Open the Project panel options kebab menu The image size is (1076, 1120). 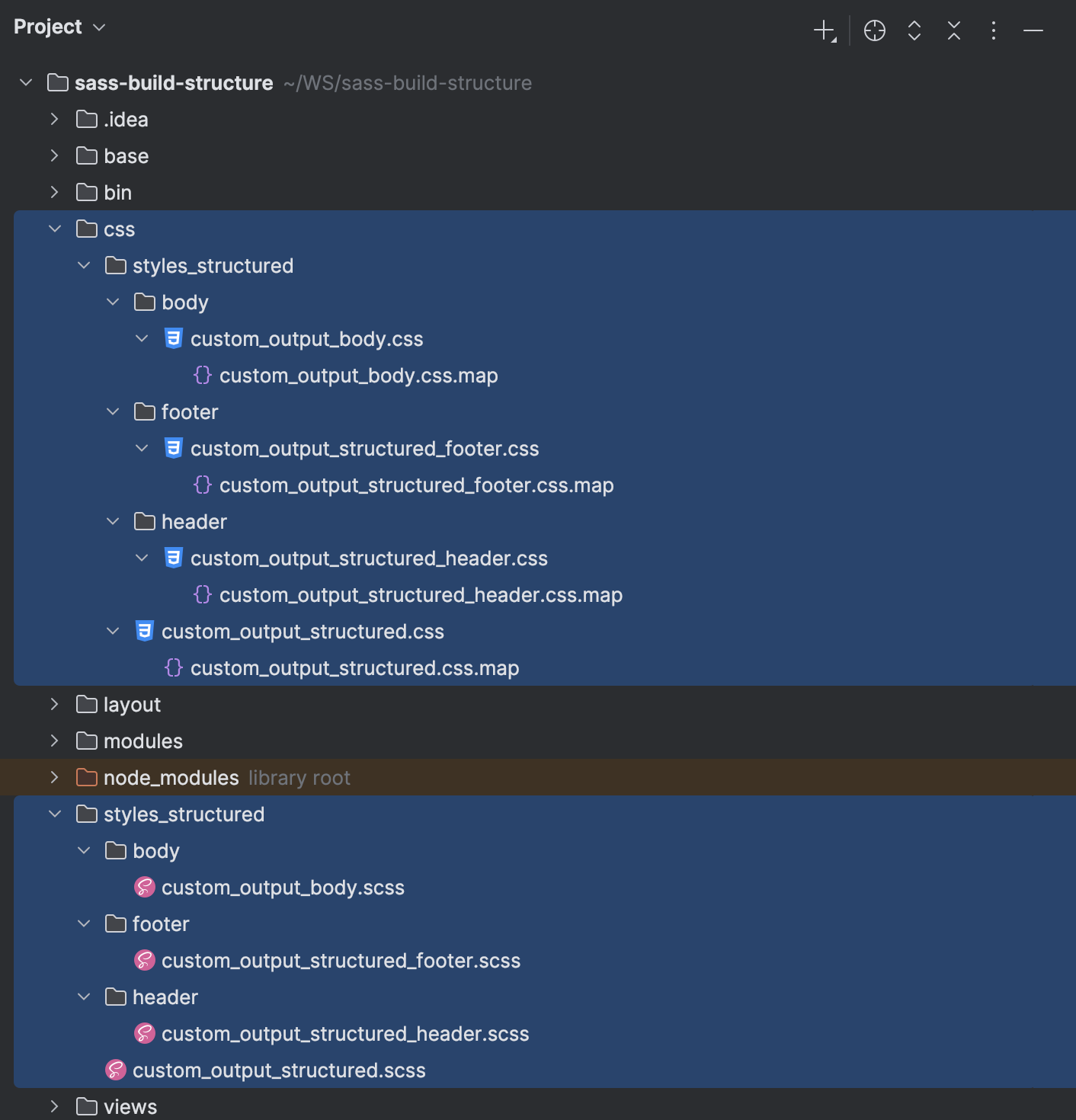(993, 30)
